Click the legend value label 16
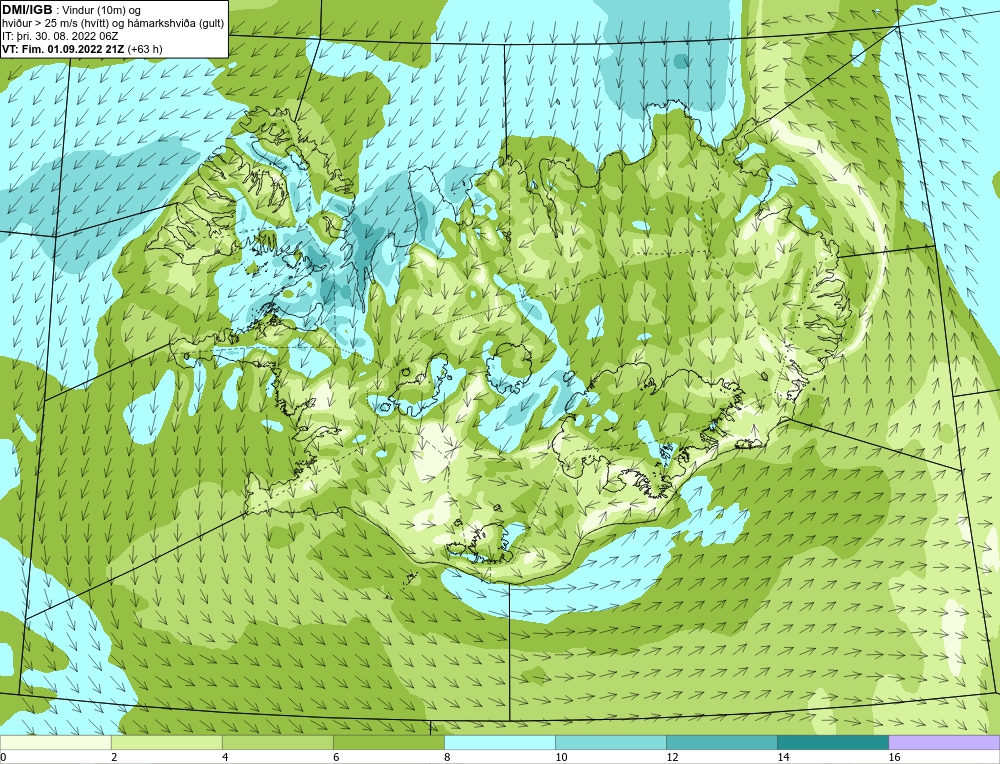This screenshot has height=764, width=1000. click(x=893, y=757)
